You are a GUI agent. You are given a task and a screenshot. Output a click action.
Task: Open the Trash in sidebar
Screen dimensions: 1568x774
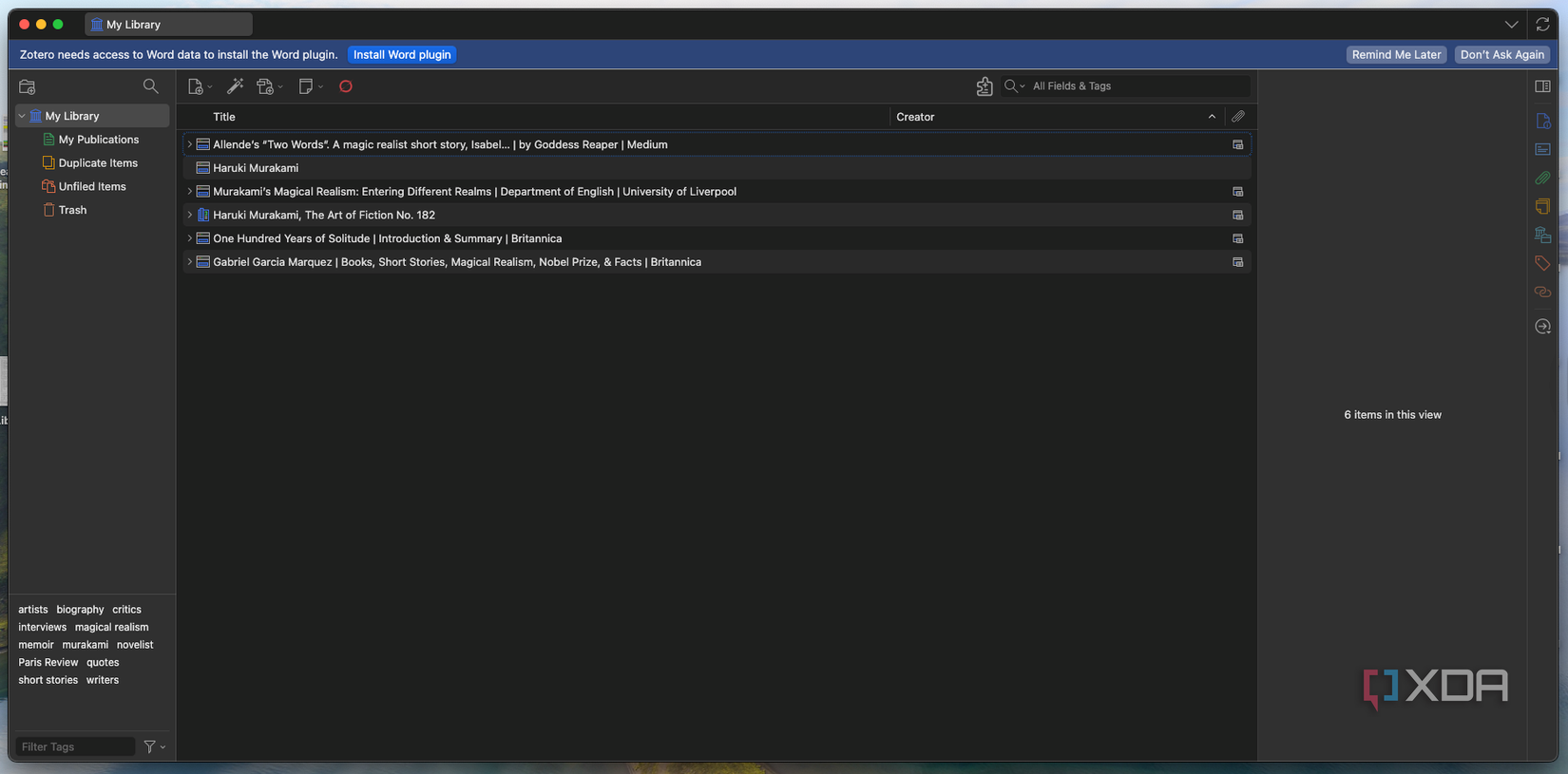[65, 210]
